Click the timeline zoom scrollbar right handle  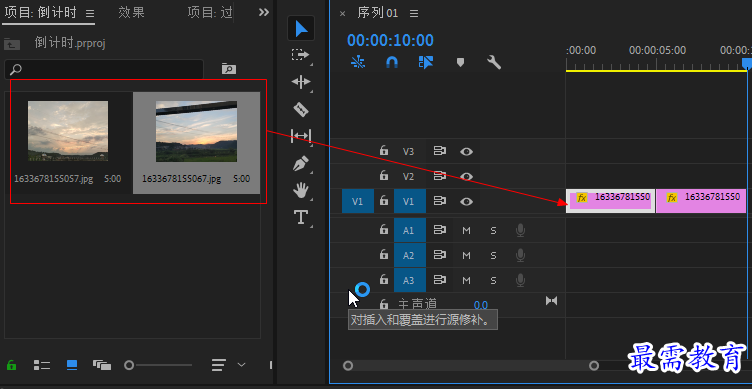pos(594,366)
